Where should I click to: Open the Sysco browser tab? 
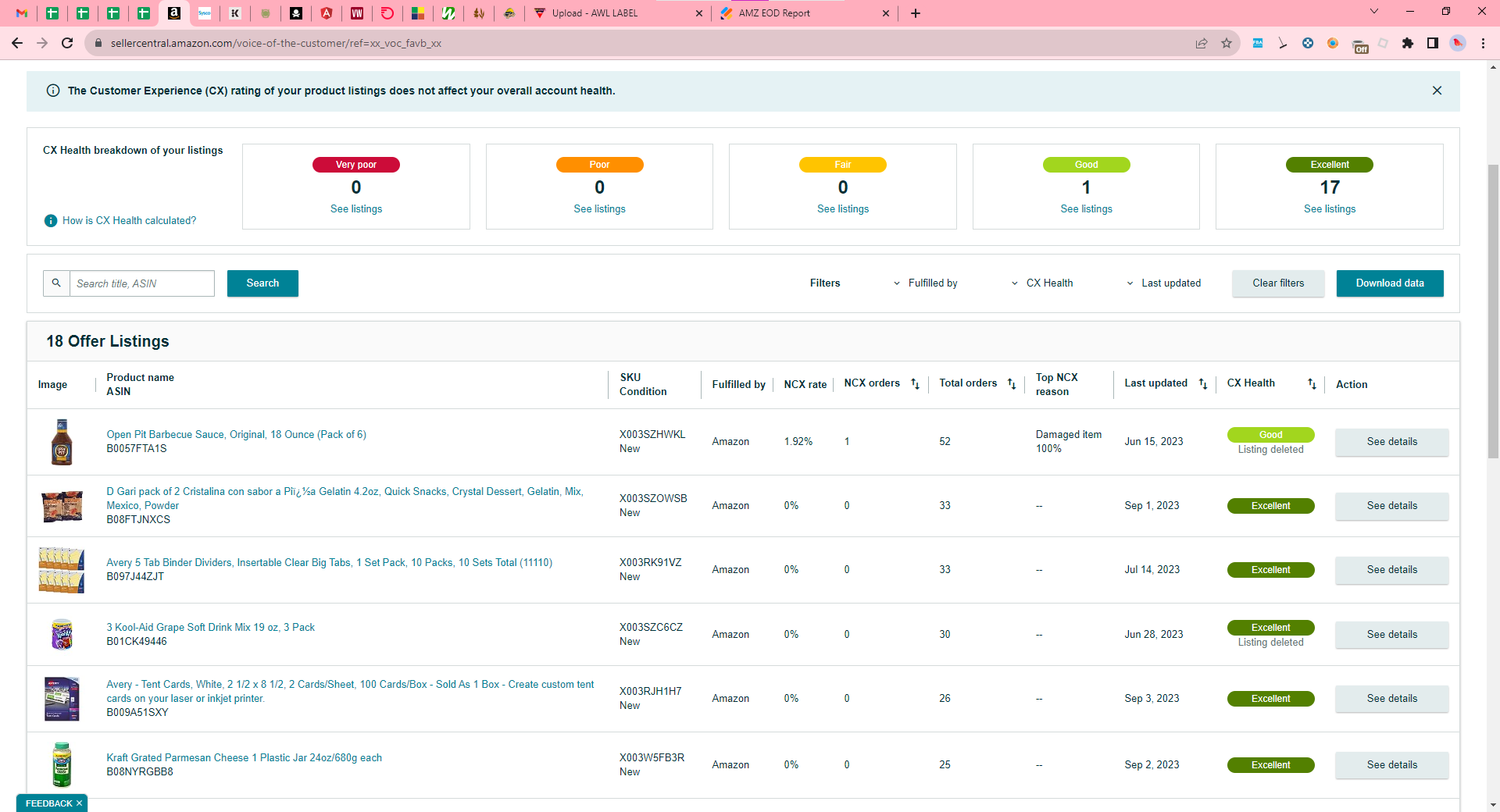[205, 13]
